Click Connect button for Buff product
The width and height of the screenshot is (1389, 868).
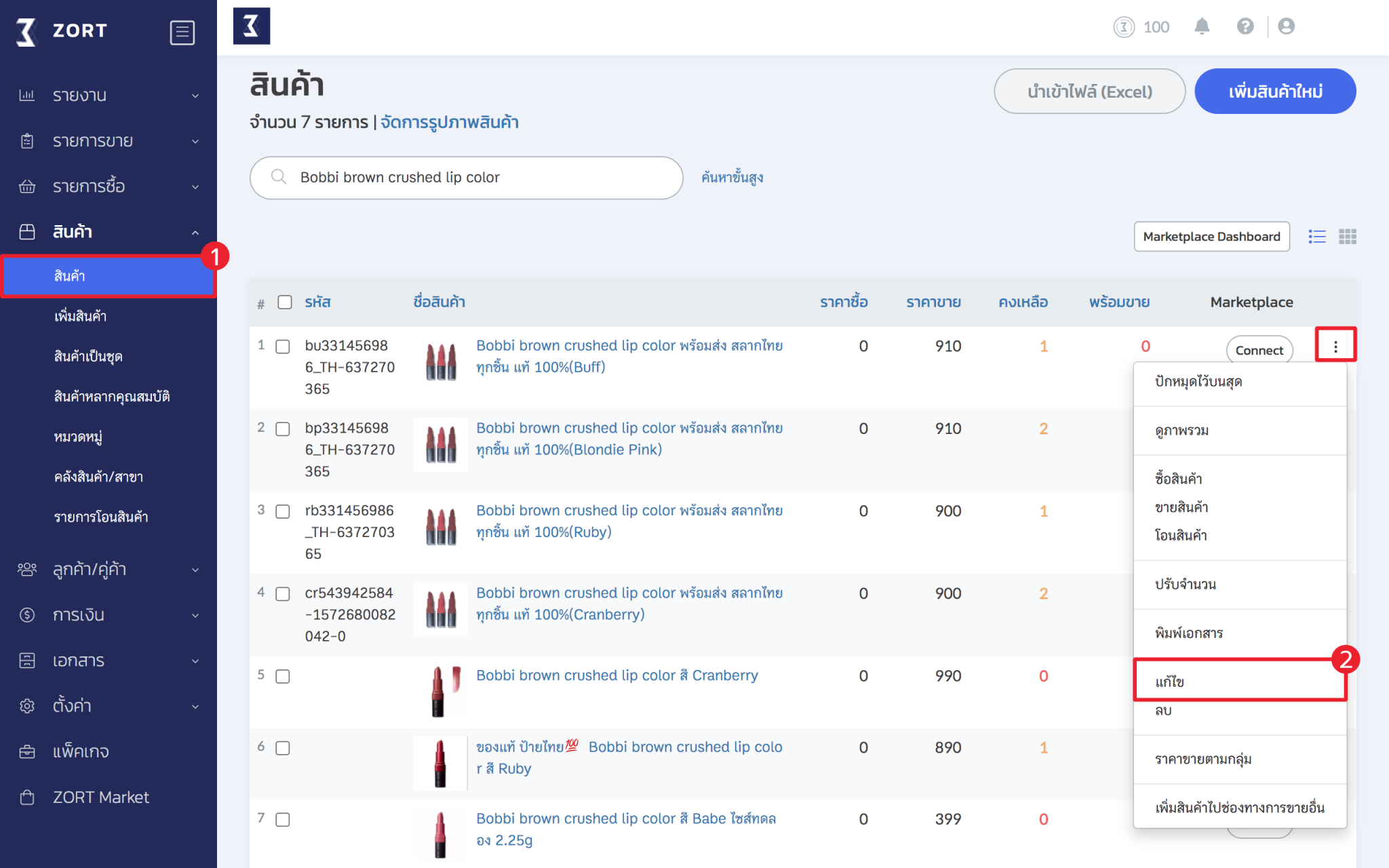(x=1259, y=350)
